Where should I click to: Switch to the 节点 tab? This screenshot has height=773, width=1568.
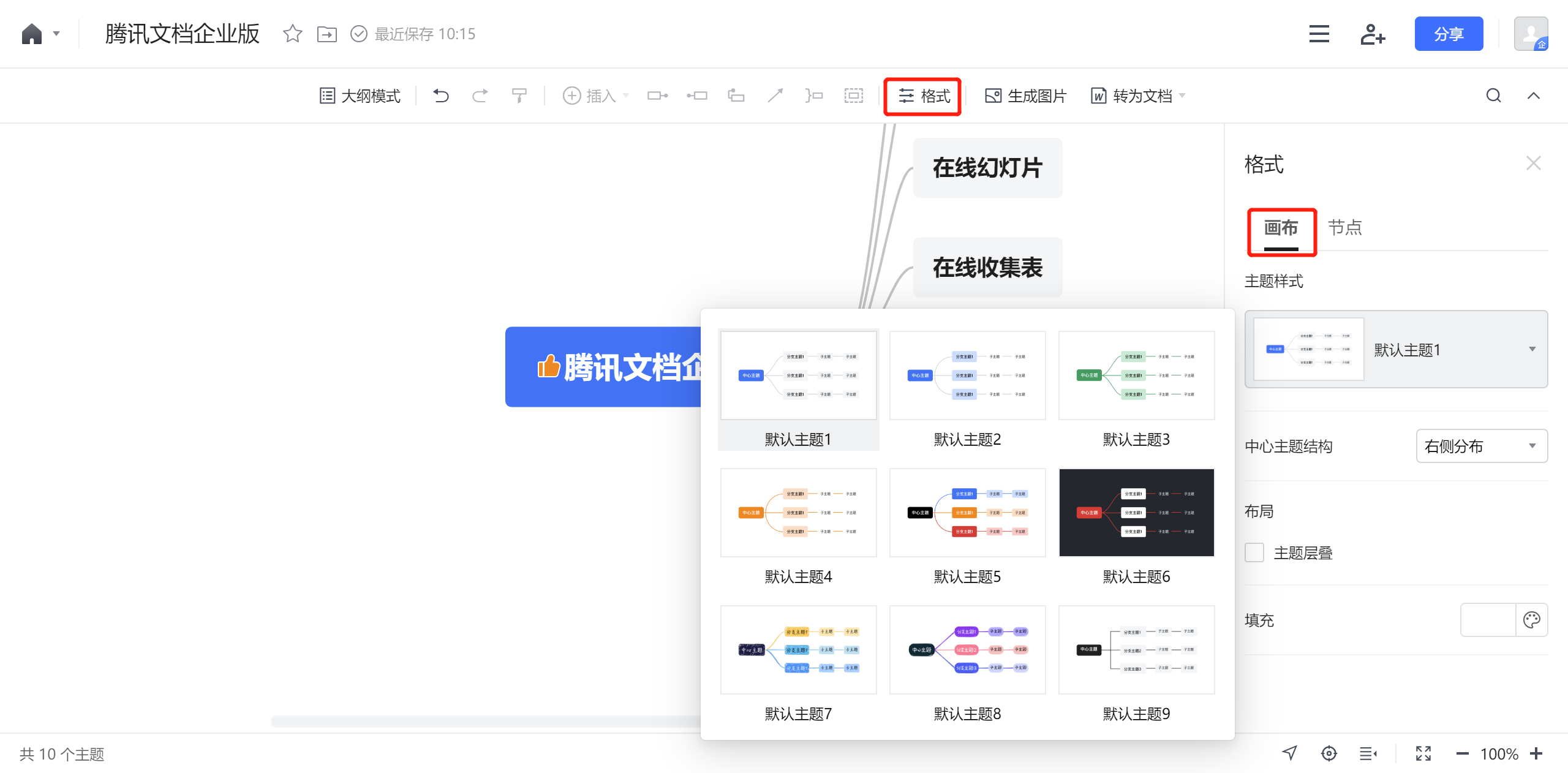pos(1344,228)
